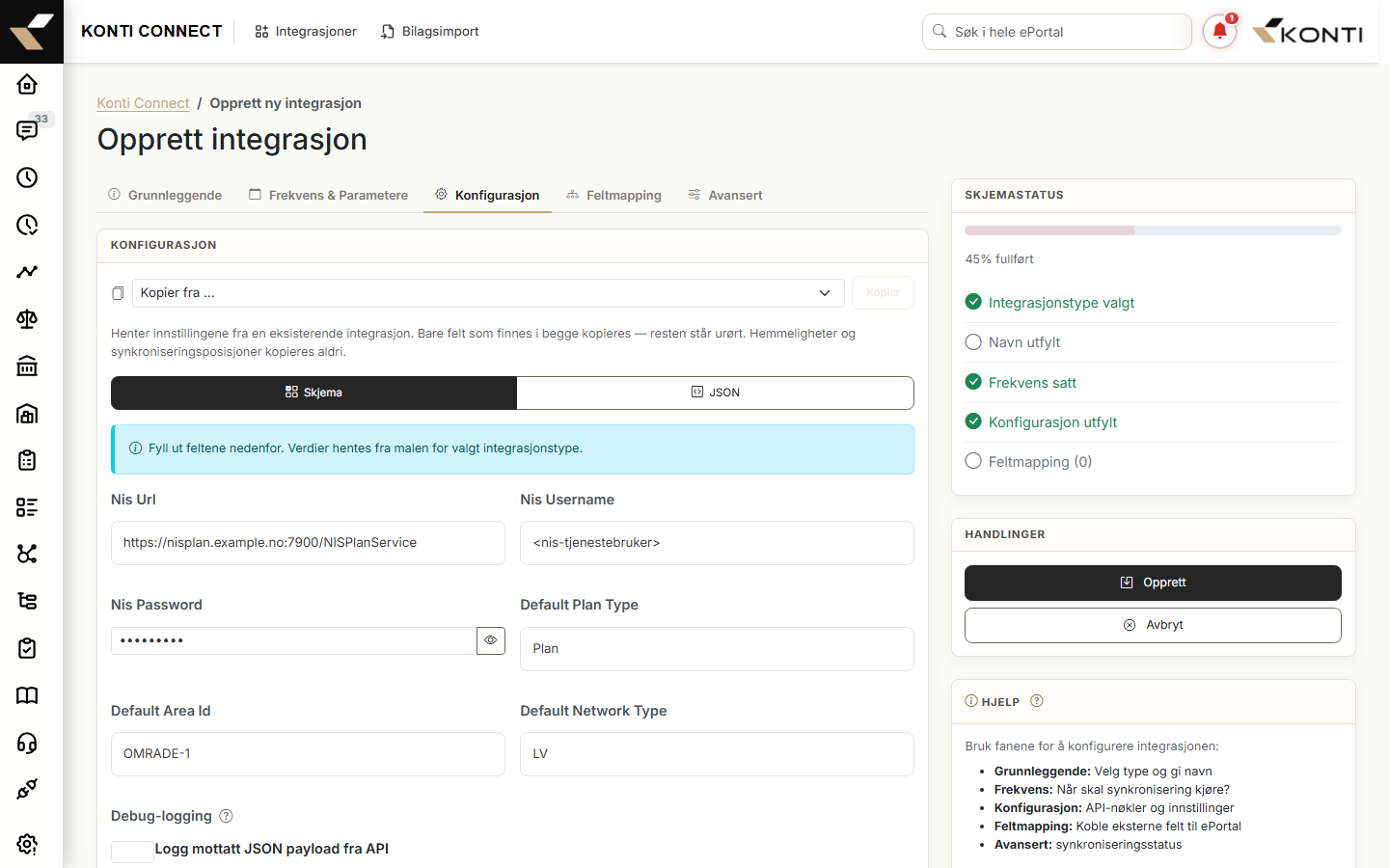Screen dimensions: 1389x868
Task: Open the warehouse sidebar icon
Action: pyautogui.click(x=27, y=413)
